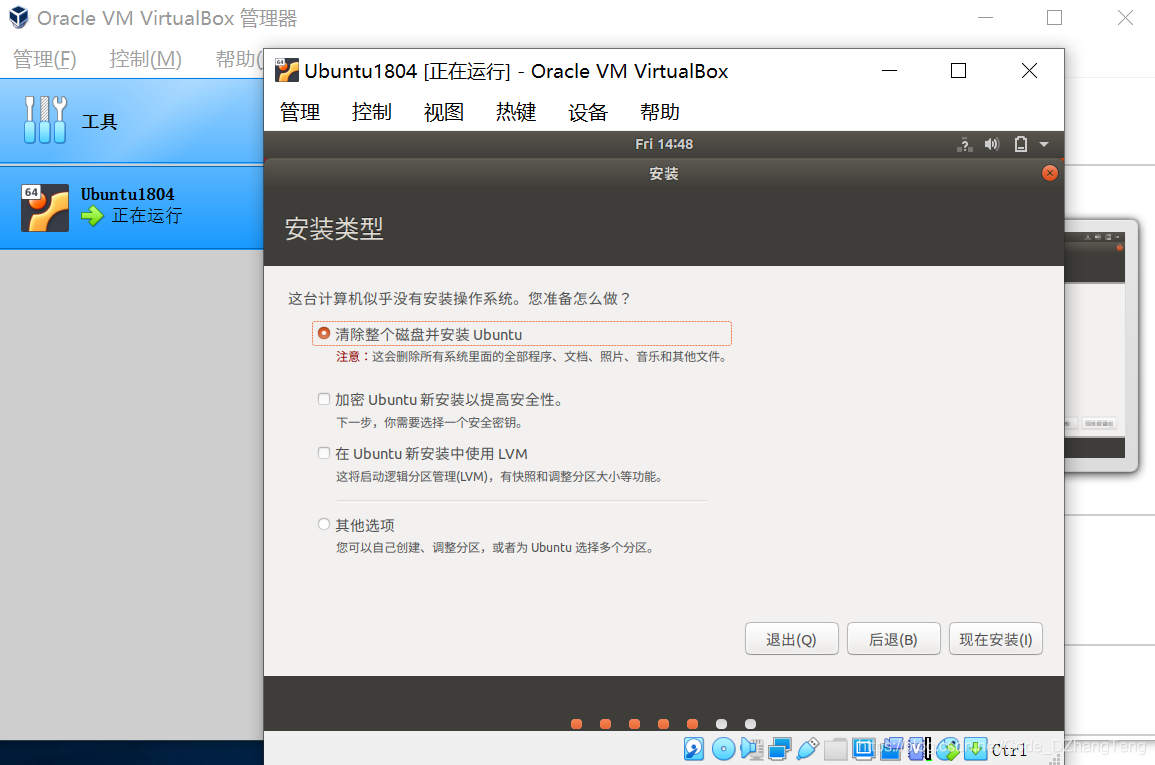Click the 安装 installer title text
The image size is (1155, 765).
click(x=664, y=174)
